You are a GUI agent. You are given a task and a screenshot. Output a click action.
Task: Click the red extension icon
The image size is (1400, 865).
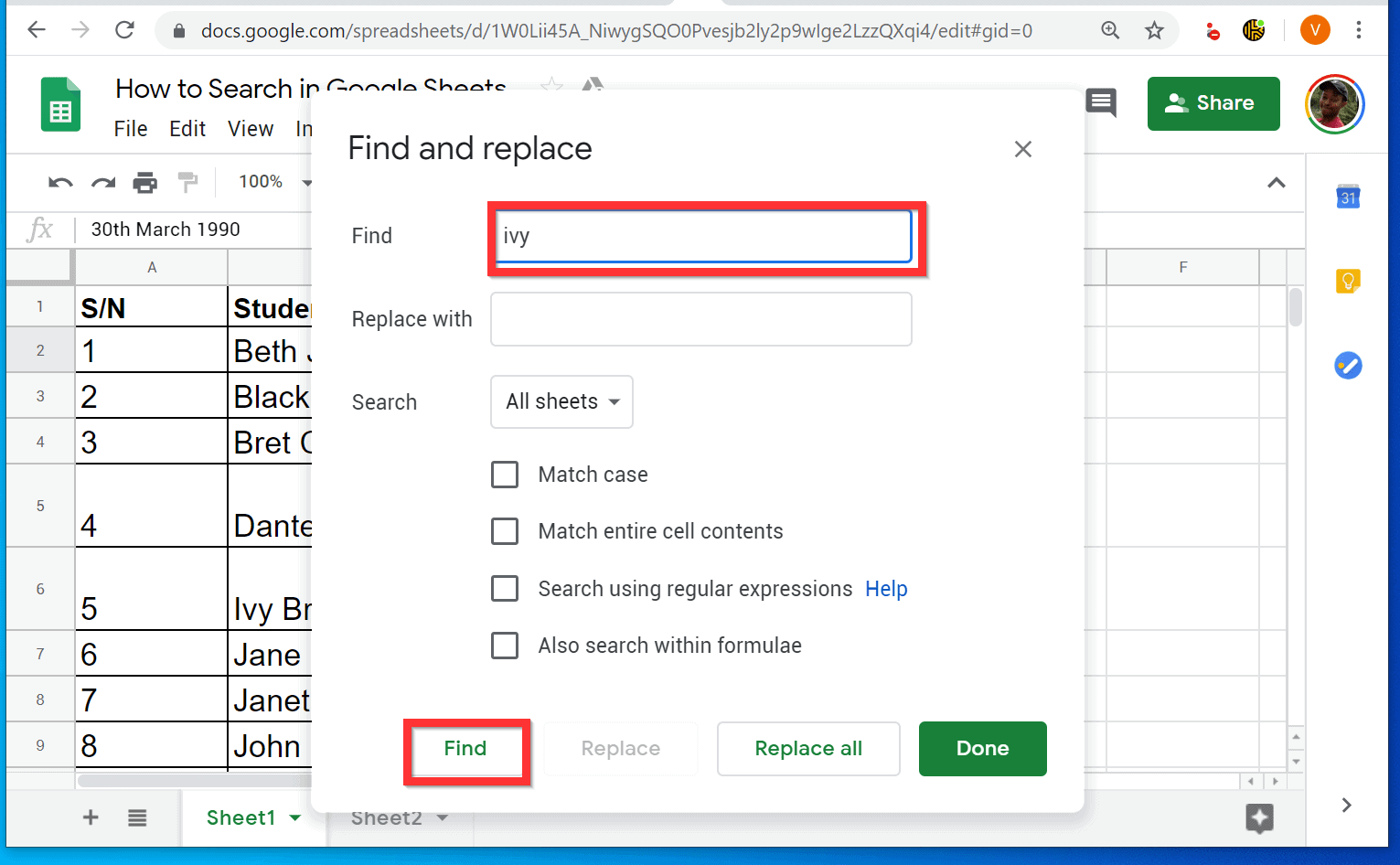[1213, 31]
